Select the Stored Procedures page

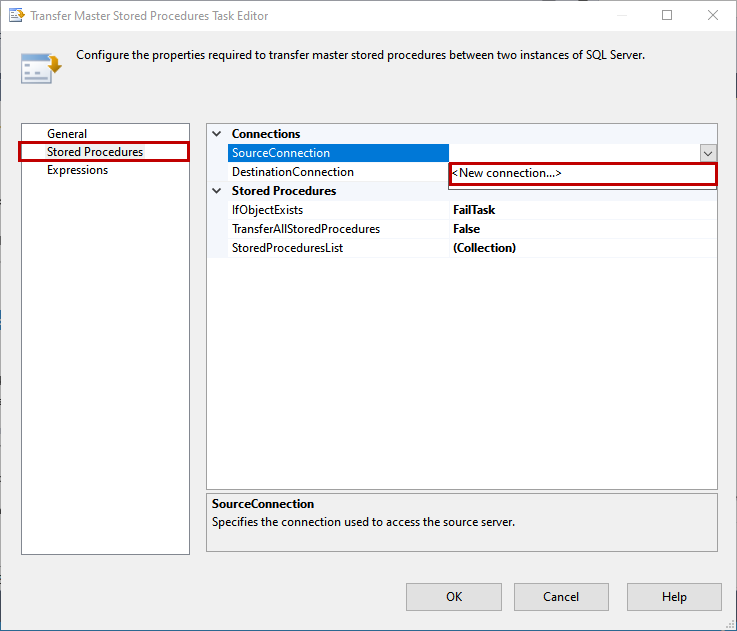point(95,152)
